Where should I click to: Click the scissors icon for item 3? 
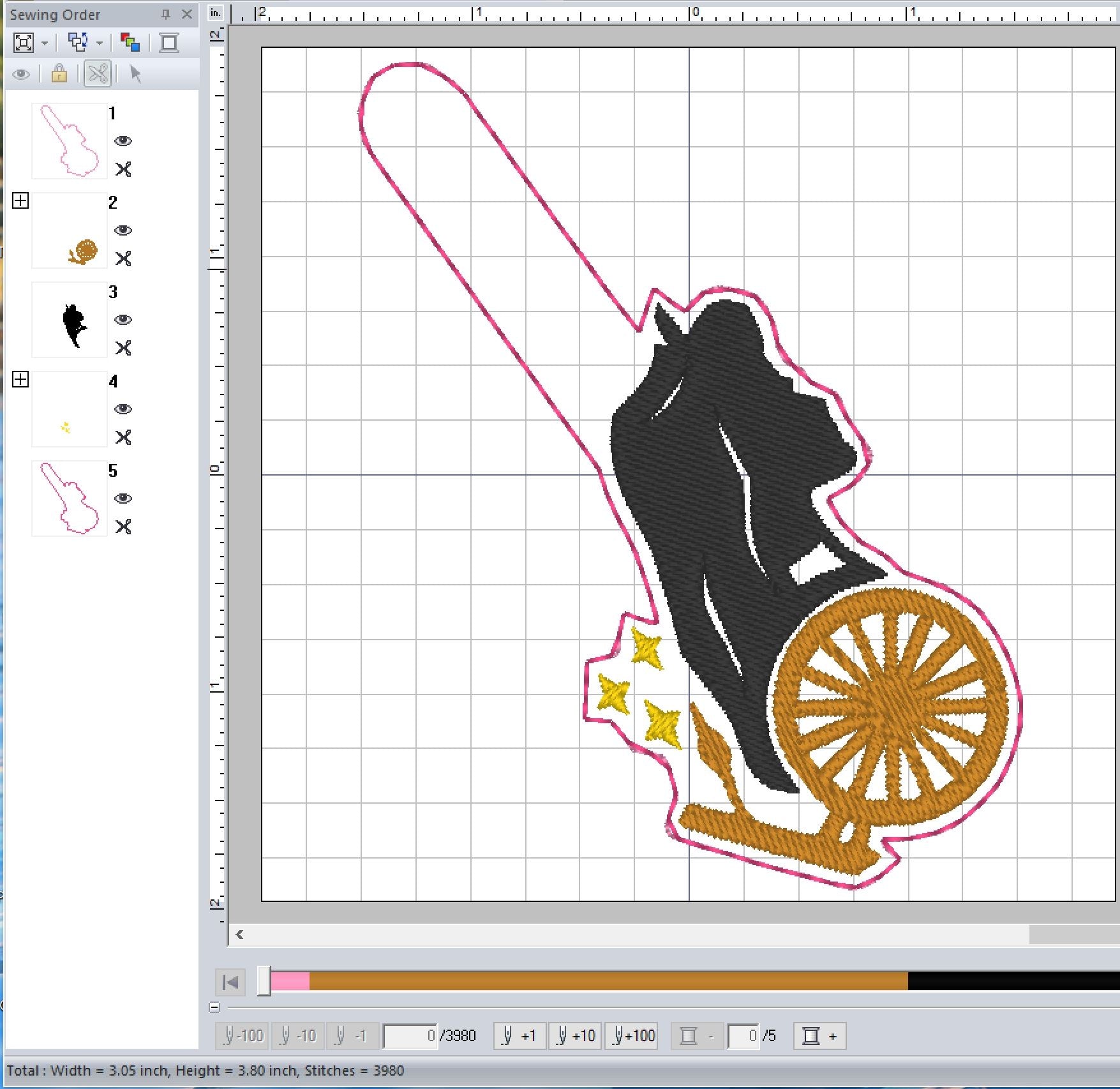(x=123, y=348)
